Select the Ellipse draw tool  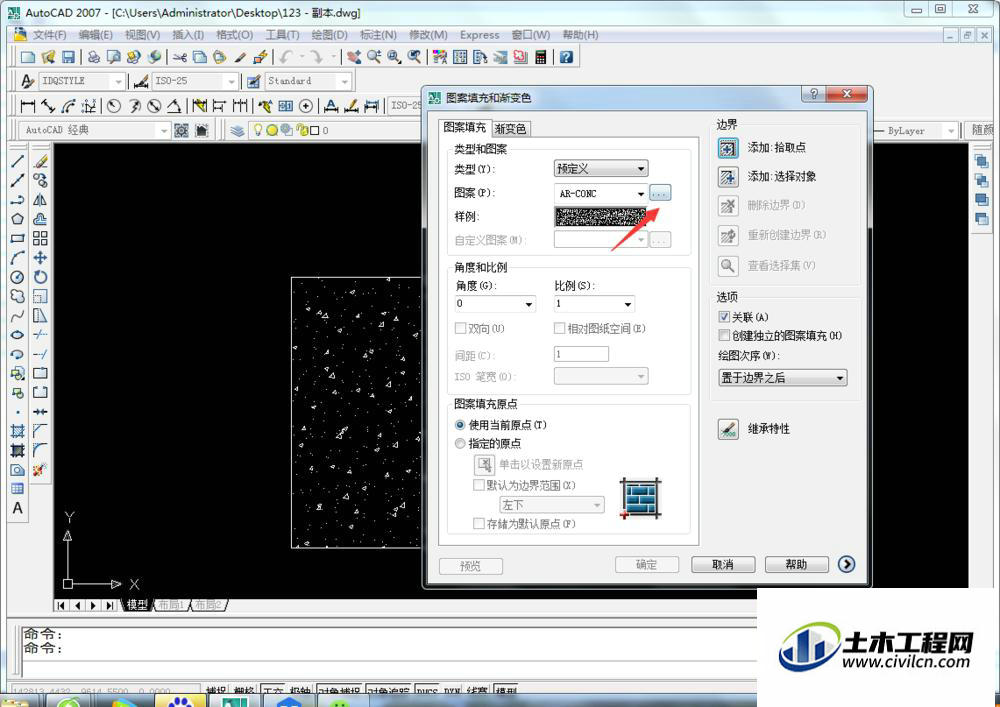pyautogui.click(x=17, y=335)
